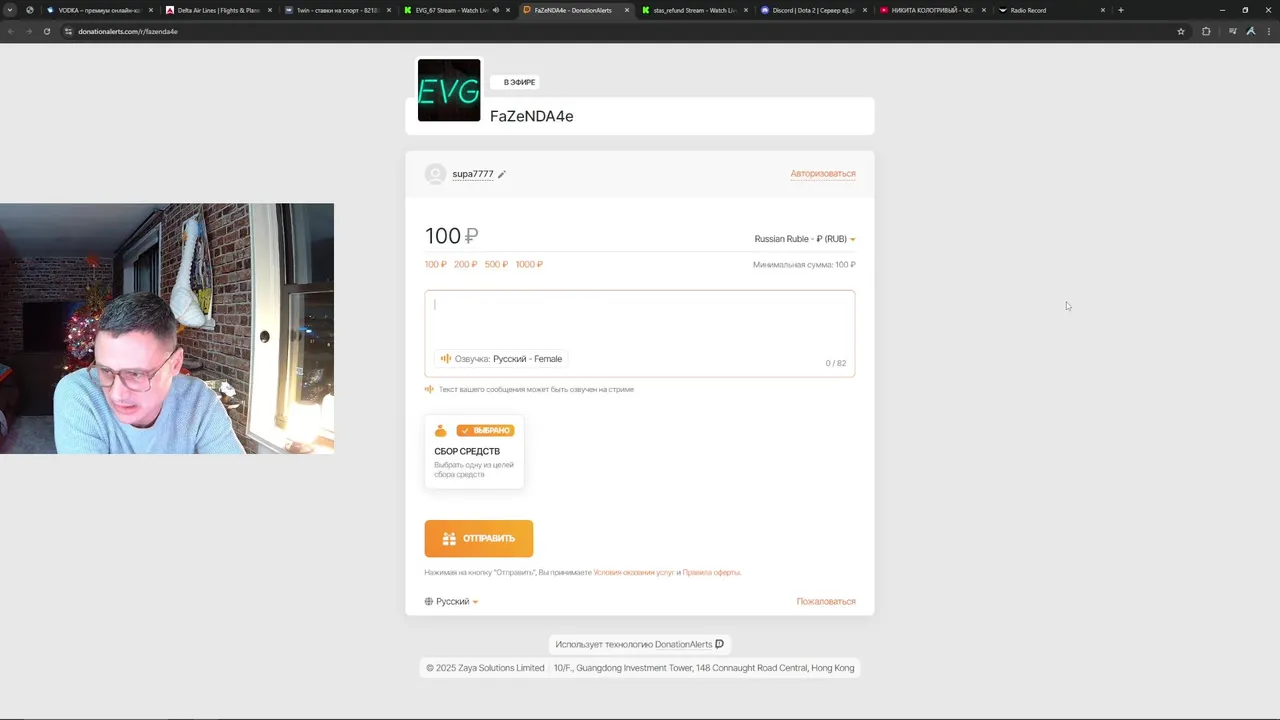Image resolution: width=1280 pixels, height=720 pixels.
Task: Open the Условия оказания услуг link
Action: click(634, 573)
